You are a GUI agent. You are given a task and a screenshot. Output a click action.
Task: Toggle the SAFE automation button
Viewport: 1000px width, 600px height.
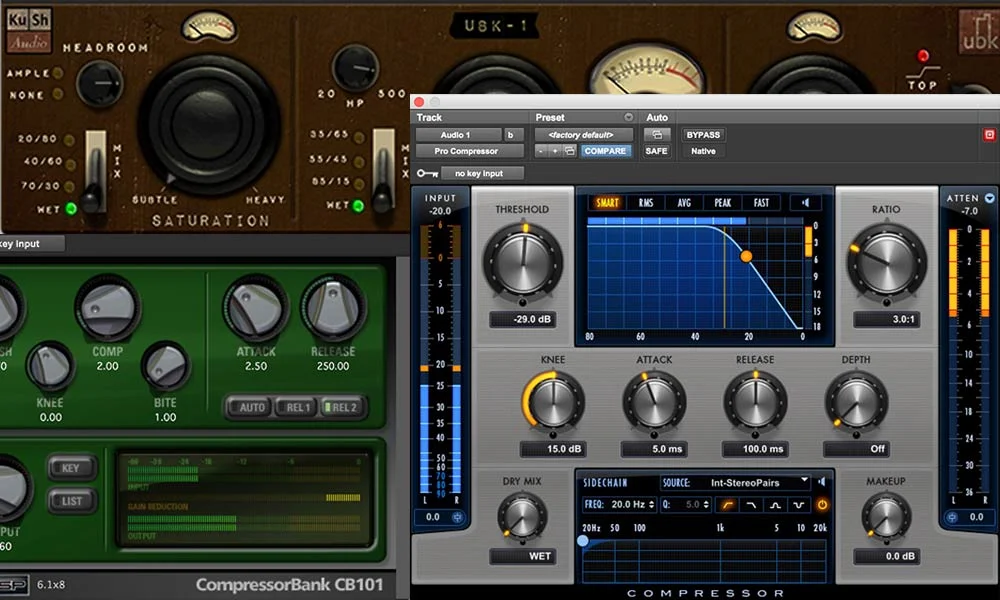coord(656,151)
